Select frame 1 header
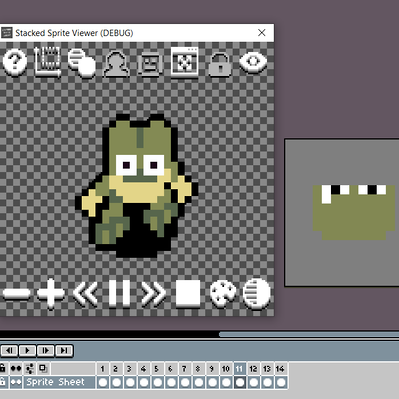This screenshot has height=399, width=399. tap(103, 369)
